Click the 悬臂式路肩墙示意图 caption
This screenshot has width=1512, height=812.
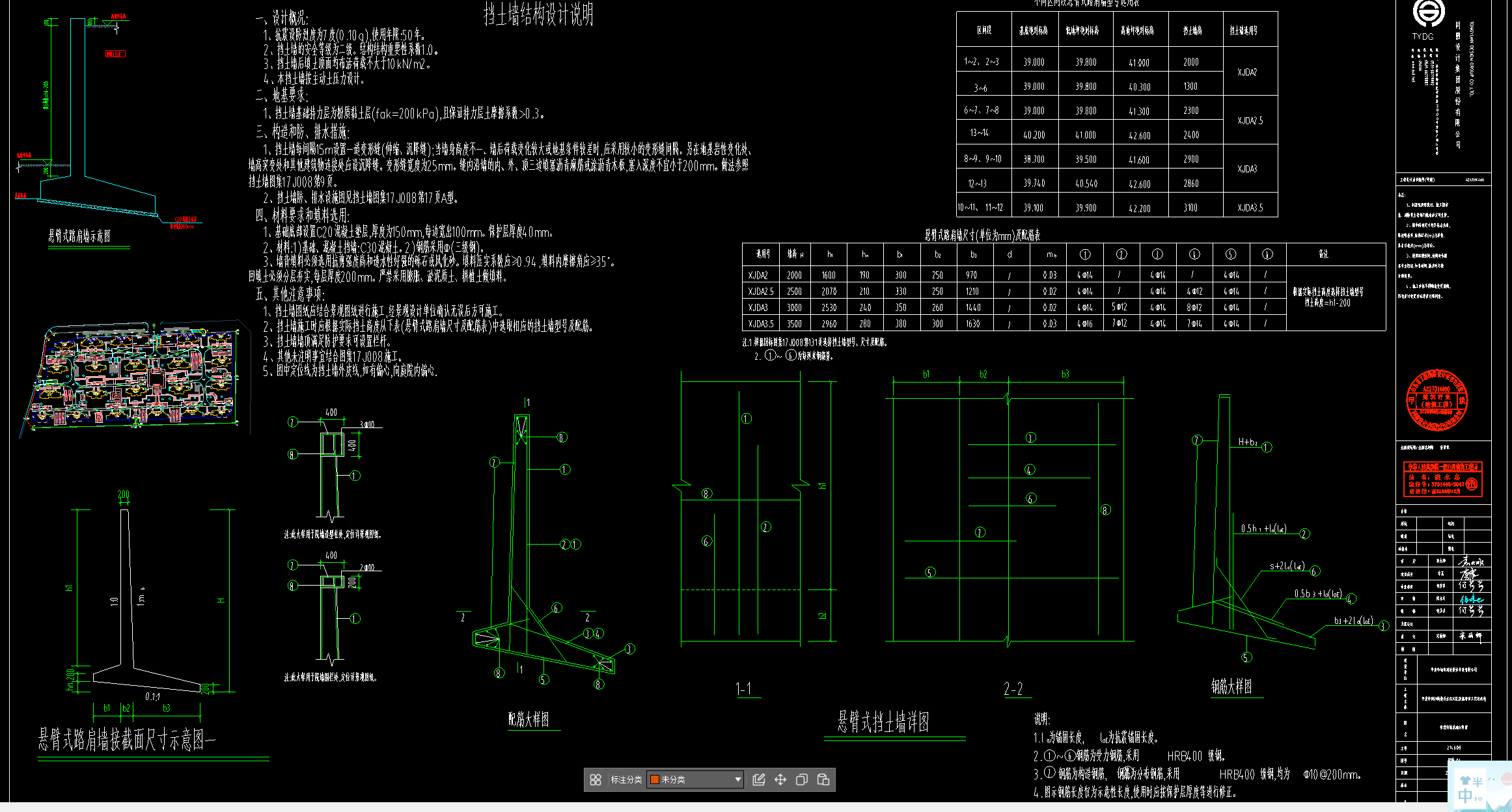point(79,236)
